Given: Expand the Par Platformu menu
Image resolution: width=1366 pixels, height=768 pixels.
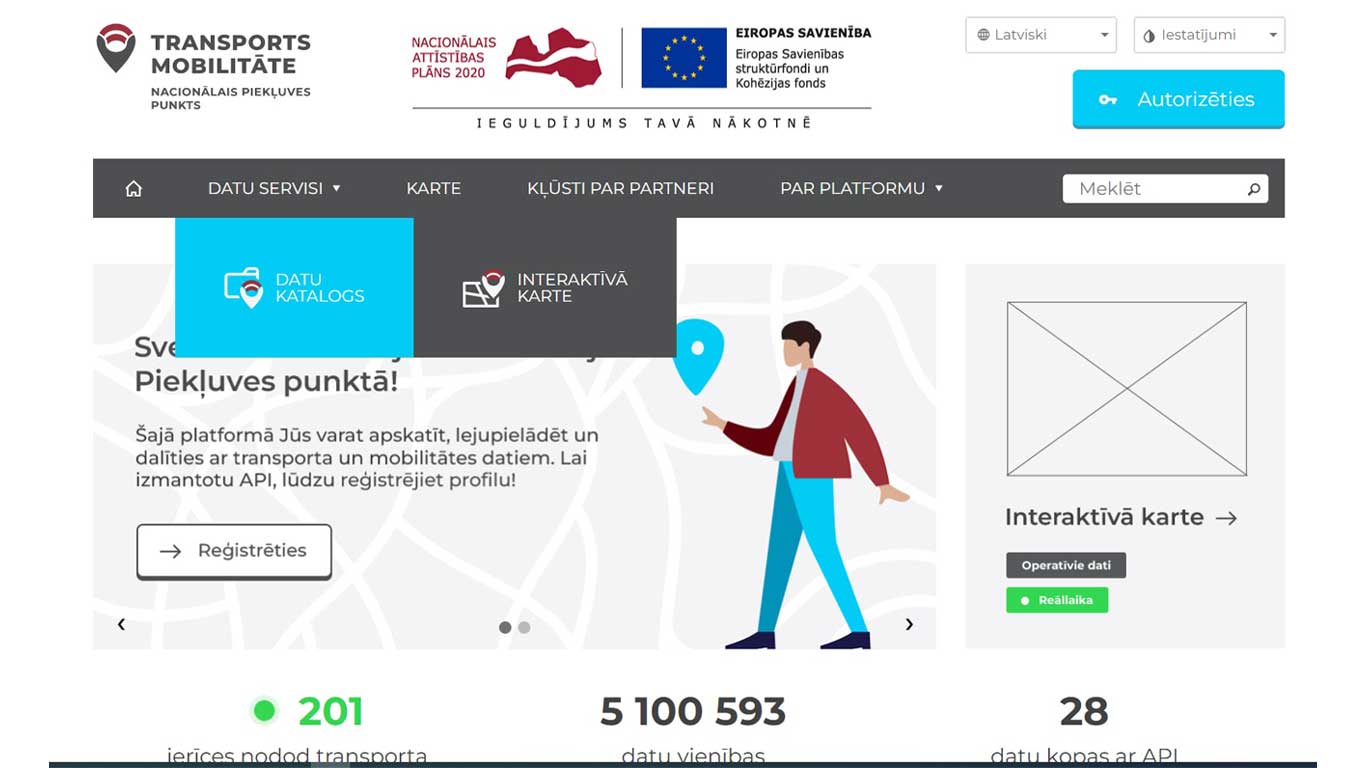Looking at the screenshot, I should pos(861,188).
